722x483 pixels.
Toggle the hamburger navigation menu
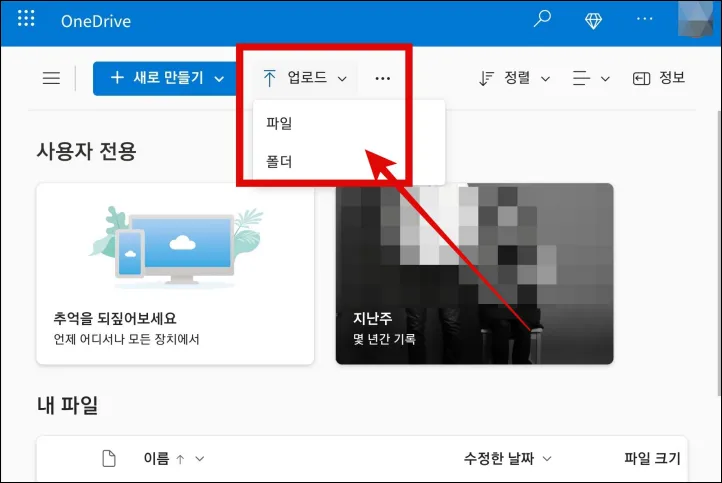[x=51, y=78]
